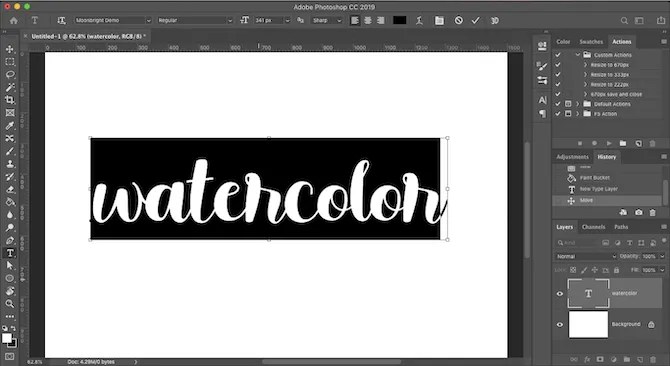Toggle the Custom Actions set checkmark

[558, 55]
